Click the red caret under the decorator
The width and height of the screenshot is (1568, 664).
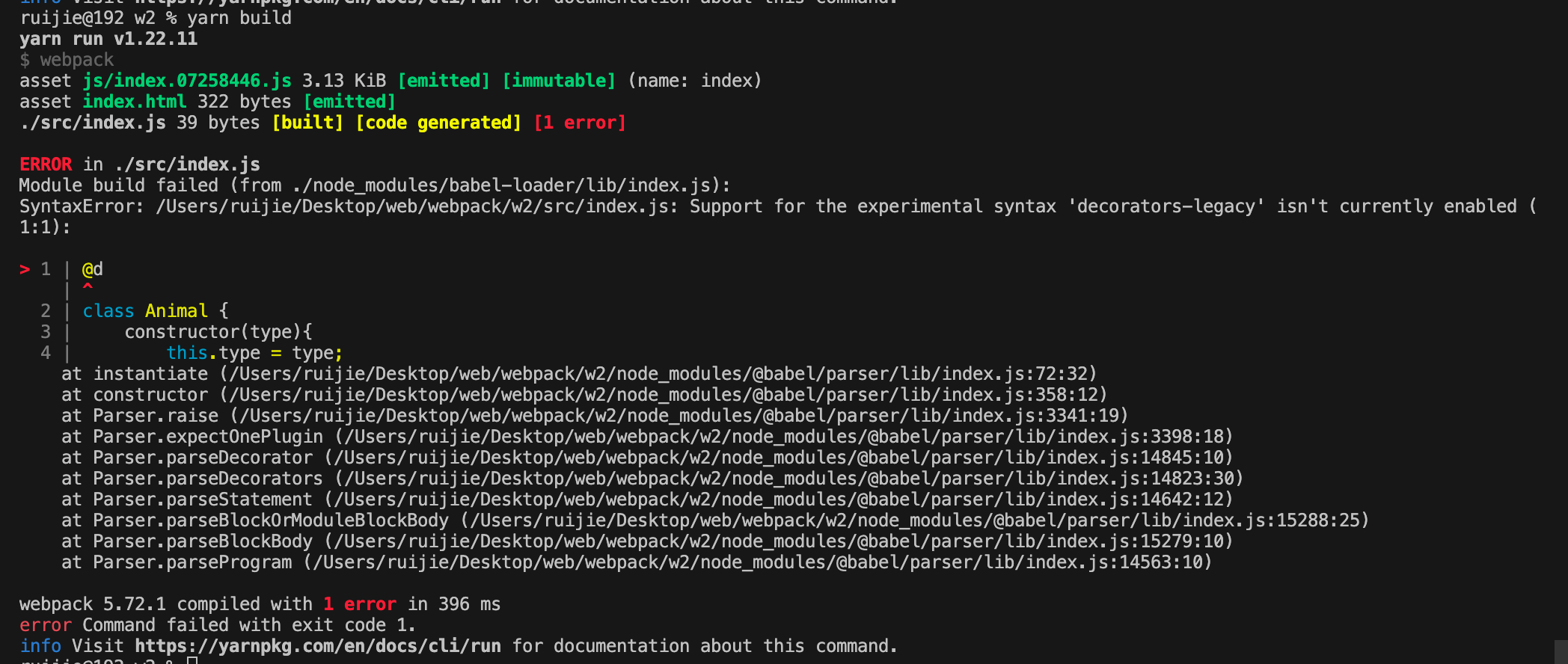click(x=88, y=287)
